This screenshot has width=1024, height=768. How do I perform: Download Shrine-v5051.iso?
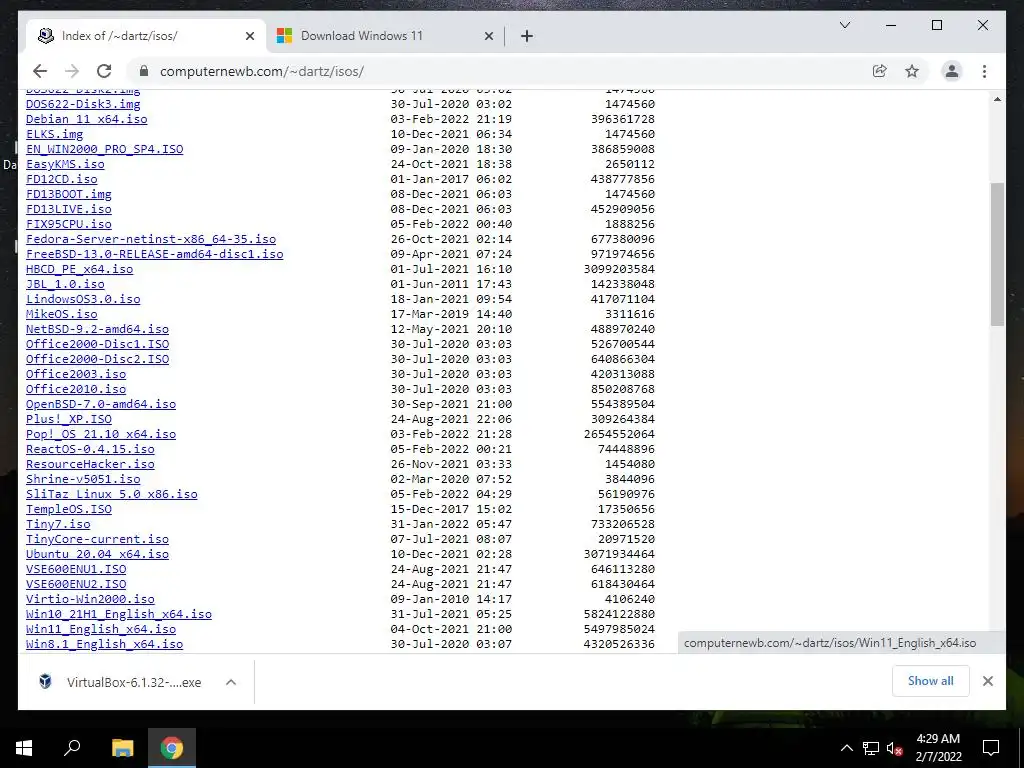tap(83, 479)
